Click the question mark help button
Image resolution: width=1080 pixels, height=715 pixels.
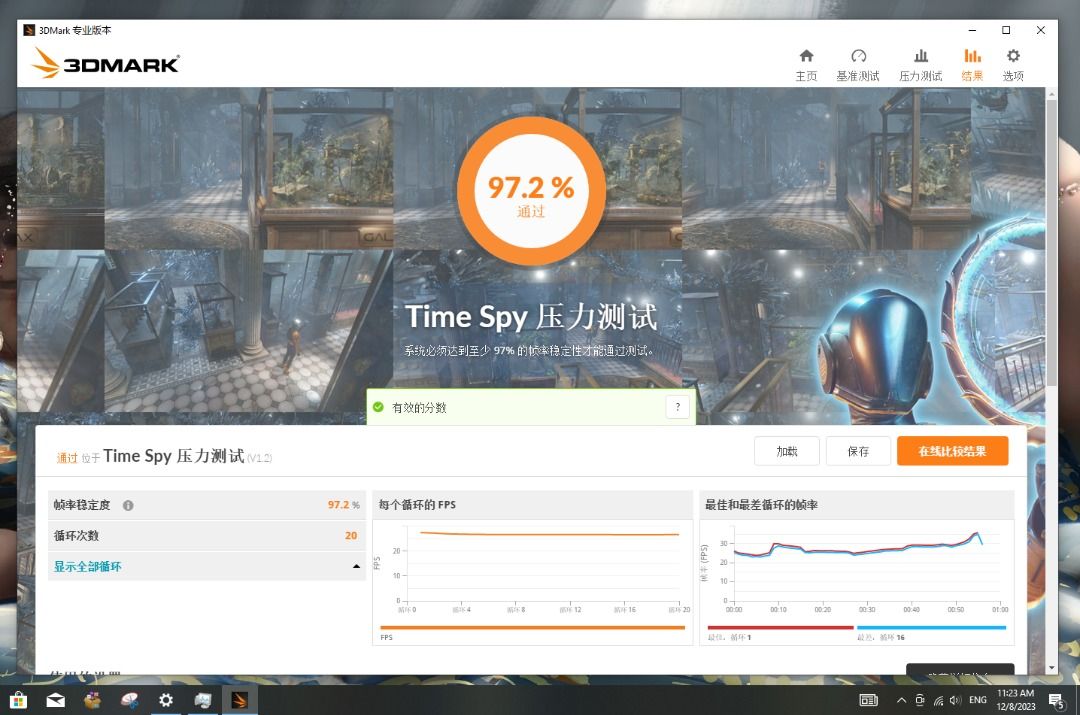click(x=678, y=407)
